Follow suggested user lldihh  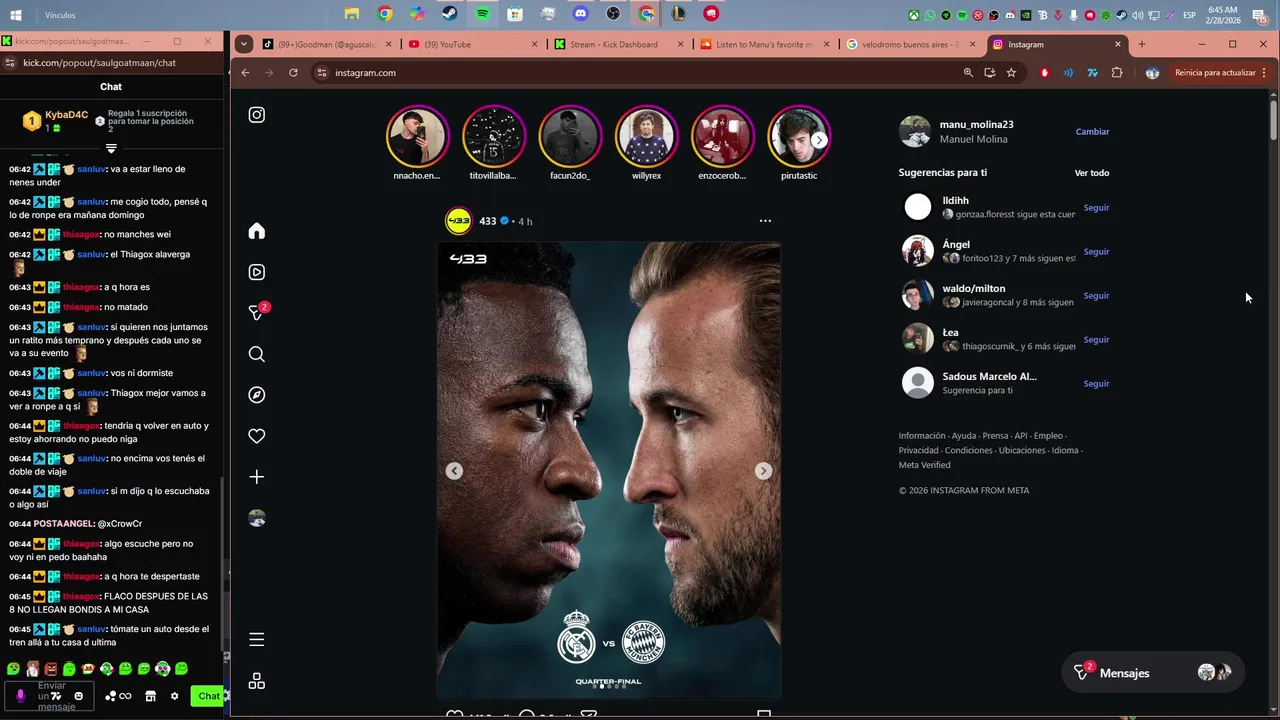pos(1096,208)
